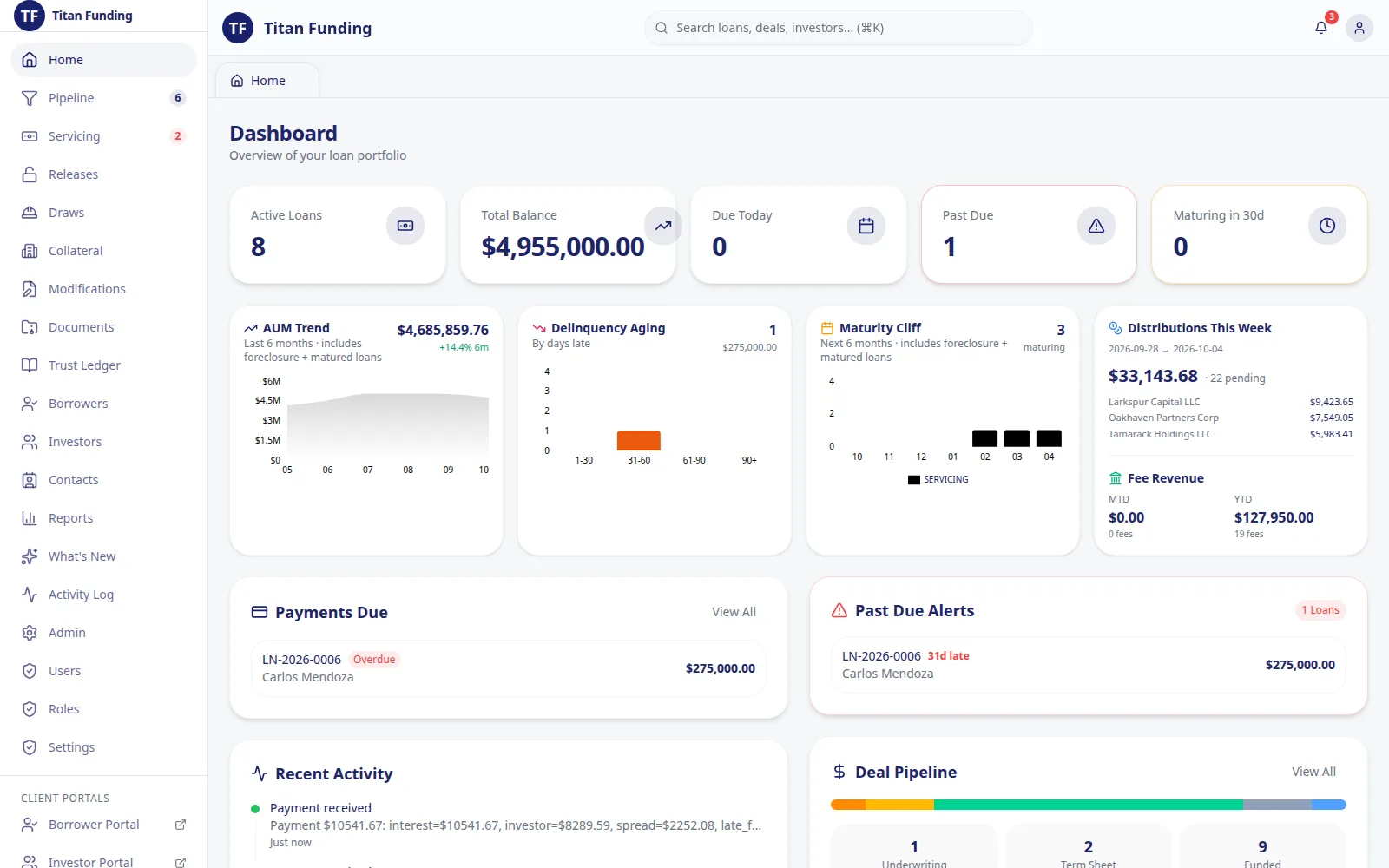Click the Tamarack Holdings LLC distribution row

tap(1231, 434)
